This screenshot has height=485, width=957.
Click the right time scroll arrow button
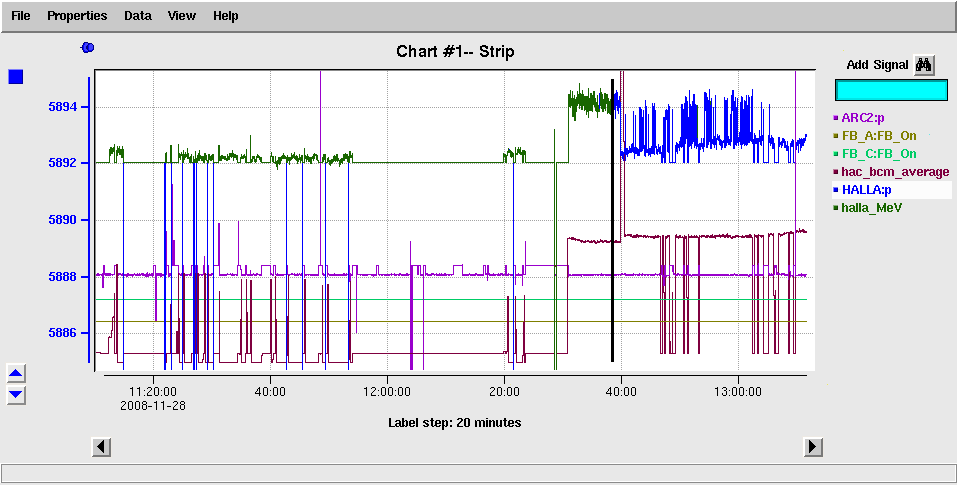tap(812, 447)
